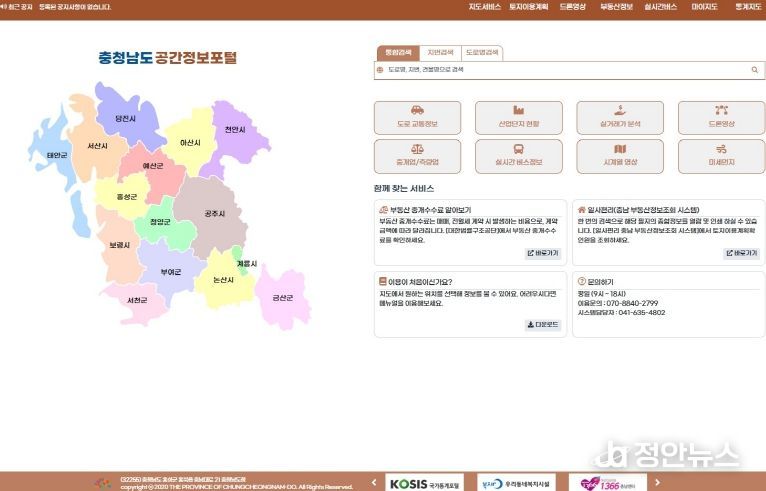The height and width of the screenshot is (491, 766).
Task: Click 바로가기 in the 일사편리 card
Action: (741, 254)
